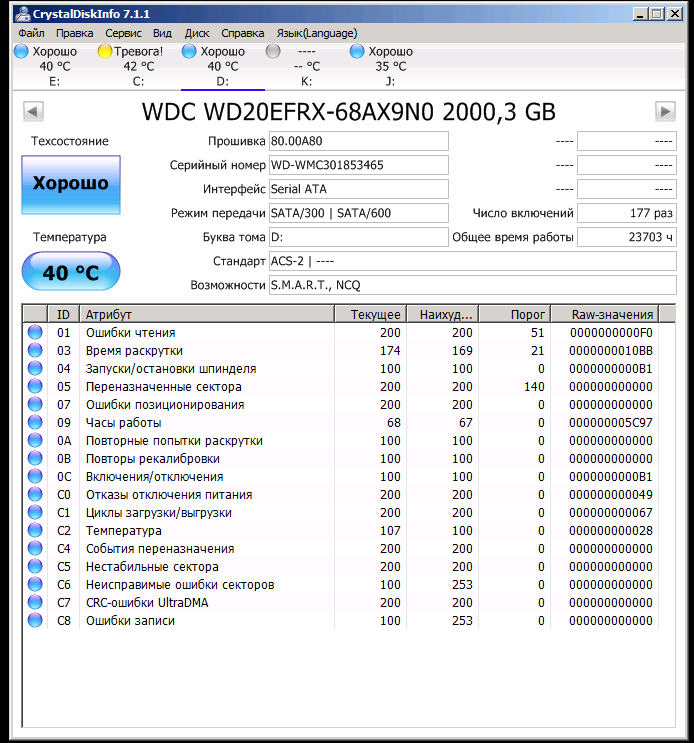The image size is (694, 743).
Task: Click the serial number field WD-WMC301853465
Action: pyautogui.click(x=359, y=165)
